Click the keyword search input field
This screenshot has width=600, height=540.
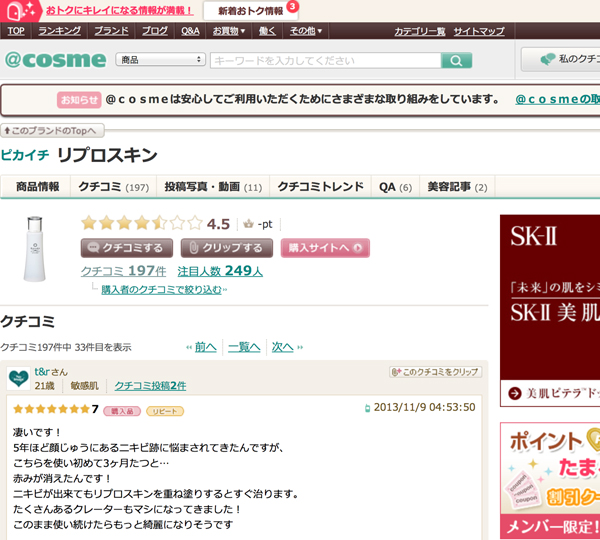pyautogui.click(x=325, y=61)
